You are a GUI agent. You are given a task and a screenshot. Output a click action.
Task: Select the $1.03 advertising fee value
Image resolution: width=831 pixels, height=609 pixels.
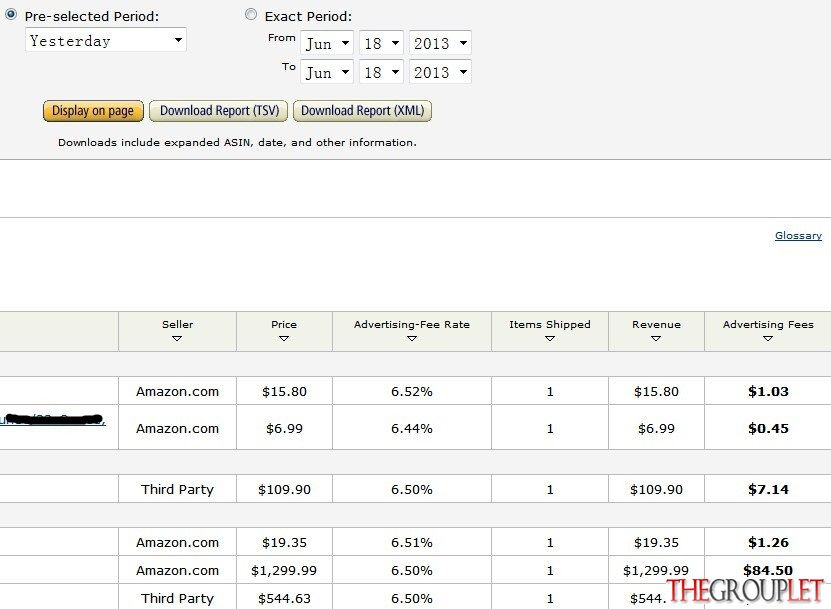768,391
